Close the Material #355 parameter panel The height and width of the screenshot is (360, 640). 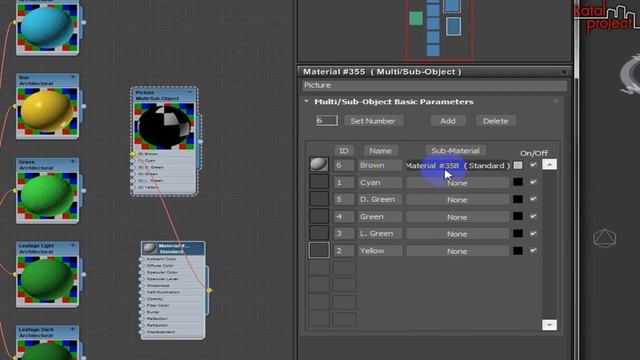564,72
